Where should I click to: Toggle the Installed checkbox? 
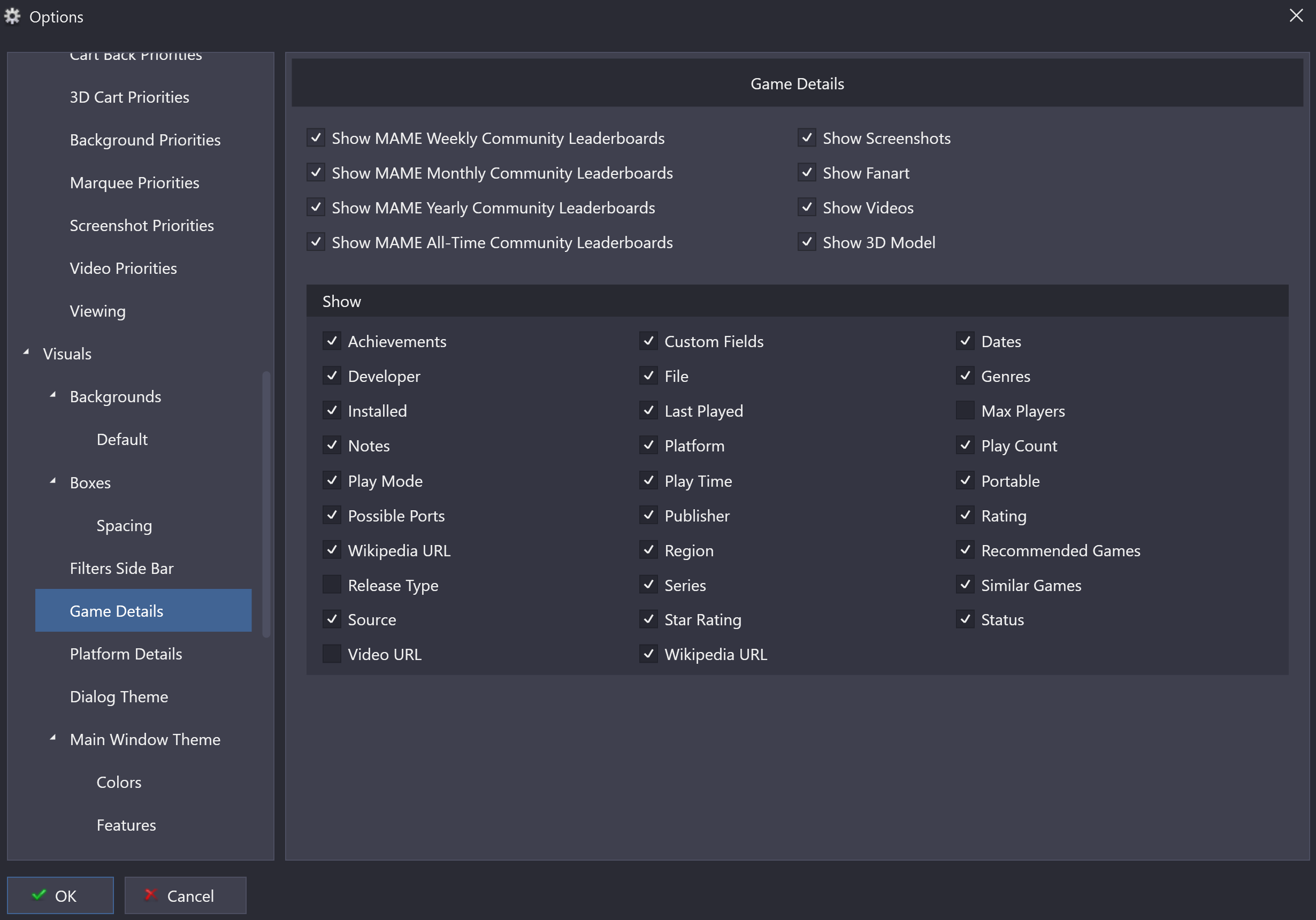tap(332, 410)
